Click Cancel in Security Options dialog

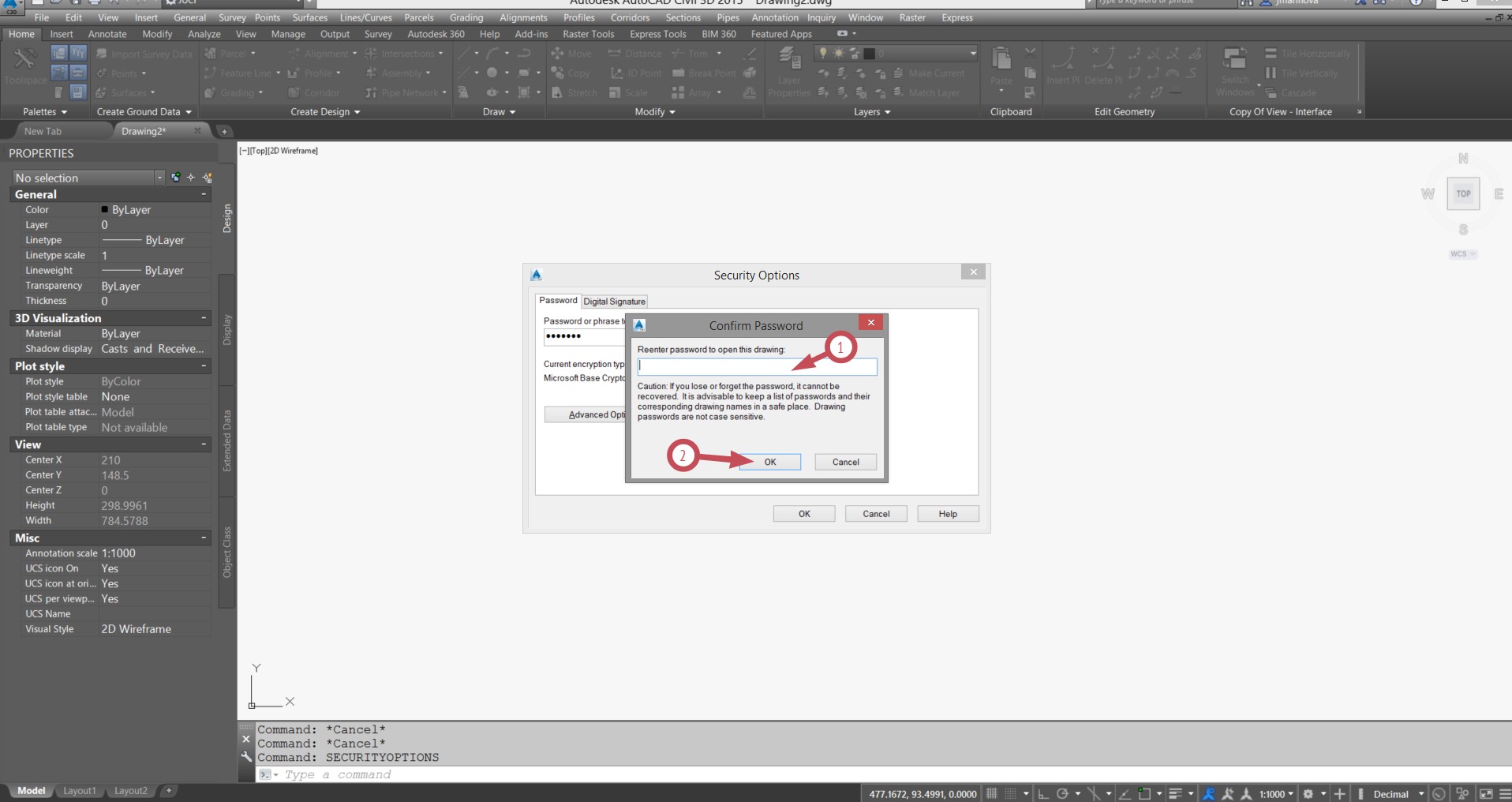point(876,514)
